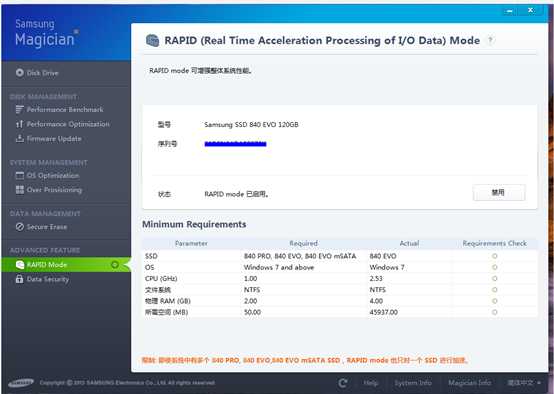
Task: Click the disable RAPID mode button
Action: [x=499, y=193]
